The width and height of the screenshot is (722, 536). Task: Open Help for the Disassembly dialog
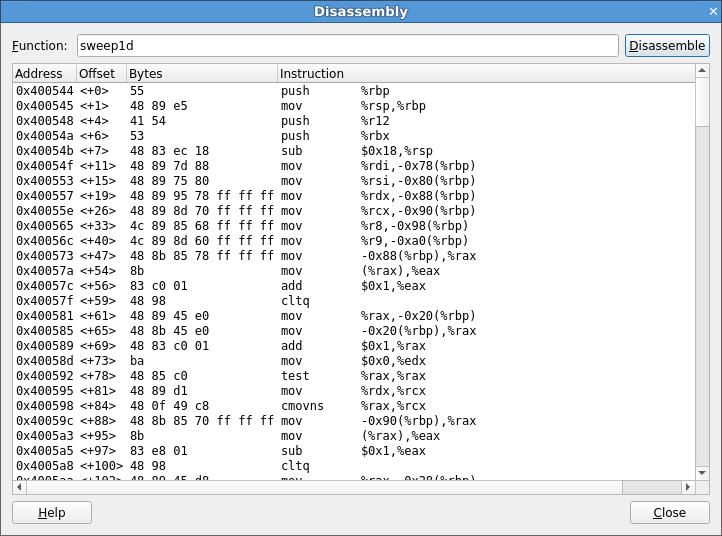coord(52,513)
